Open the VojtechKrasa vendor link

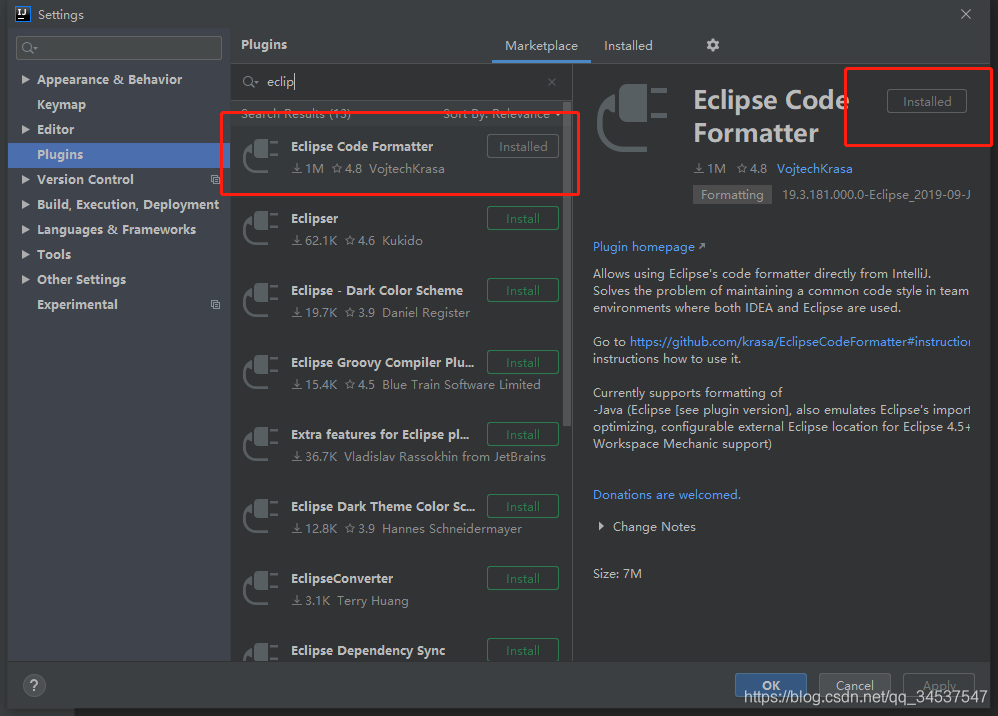click(x=814, y=169)
